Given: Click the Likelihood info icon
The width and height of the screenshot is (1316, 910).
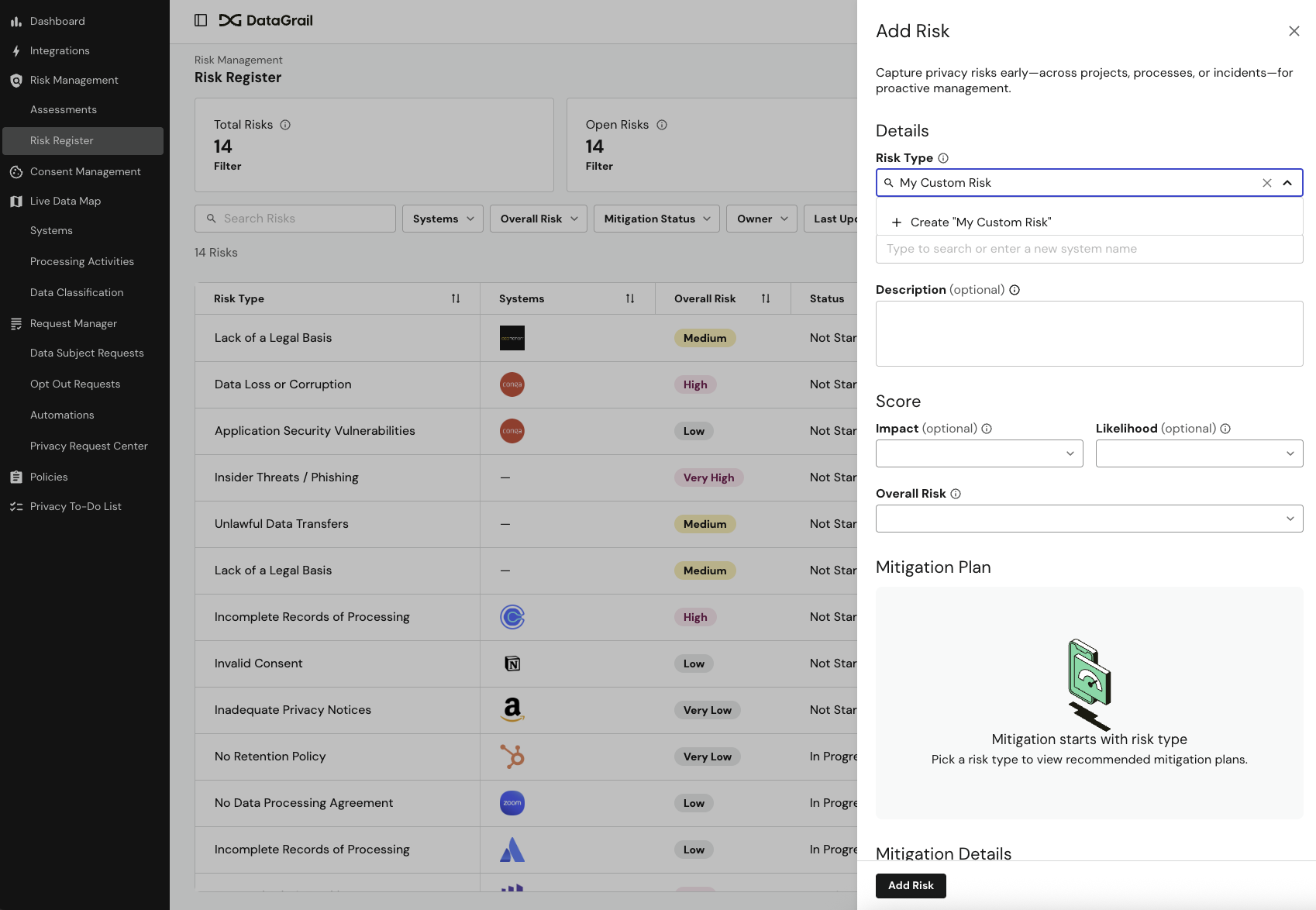Looking at the screenshot, I should click(1225, 429).
